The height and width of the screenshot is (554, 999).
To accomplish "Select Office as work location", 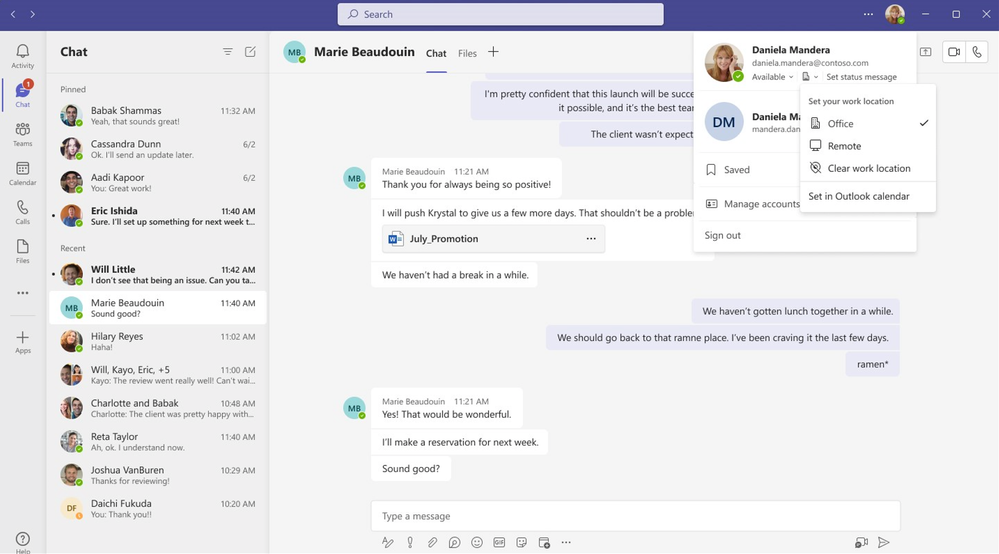I will pyautogui.click(x=840, y=124).
